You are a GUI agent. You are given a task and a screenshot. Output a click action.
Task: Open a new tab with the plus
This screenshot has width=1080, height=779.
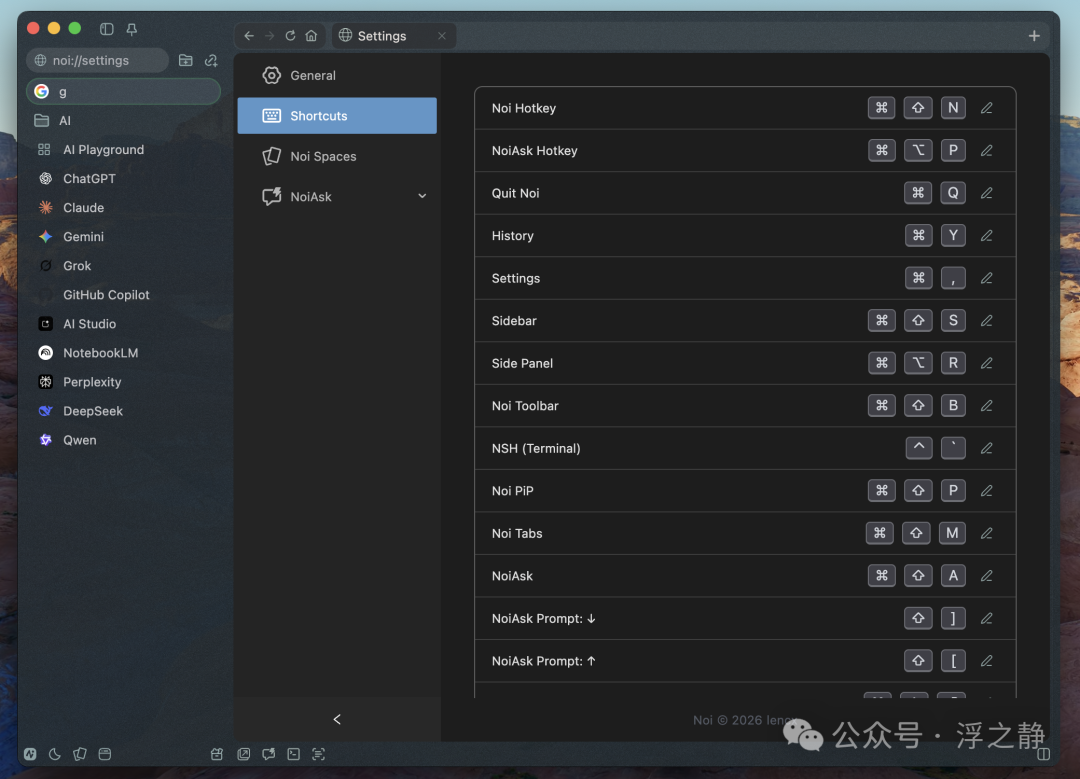click(1034, 36)
